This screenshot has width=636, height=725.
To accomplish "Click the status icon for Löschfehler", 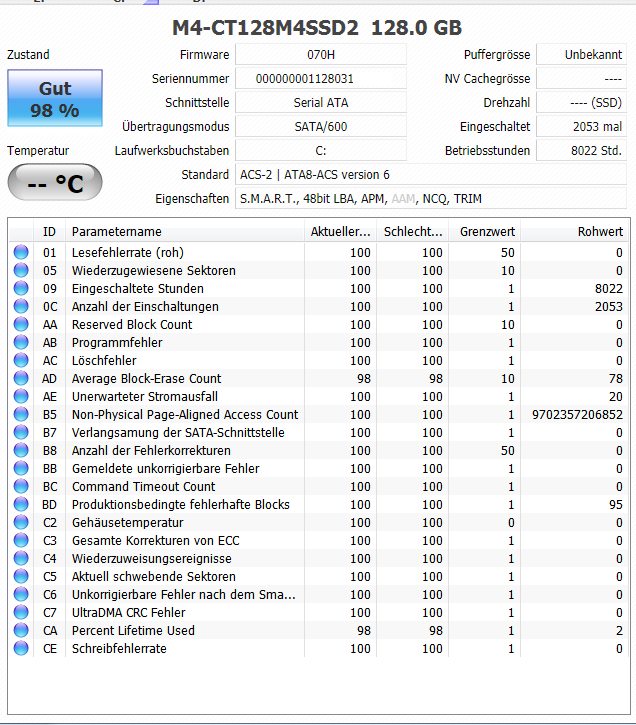I will 21,360.
